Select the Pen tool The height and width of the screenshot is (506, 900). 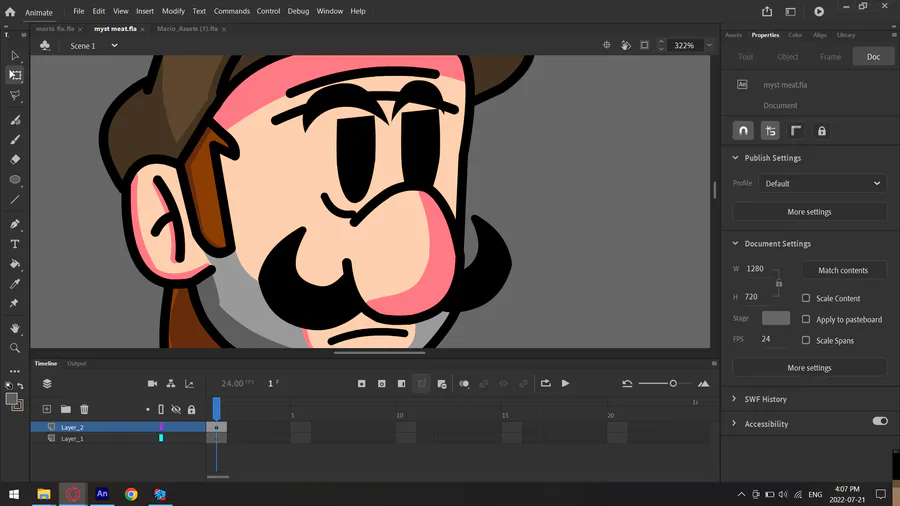click(15, 224)
